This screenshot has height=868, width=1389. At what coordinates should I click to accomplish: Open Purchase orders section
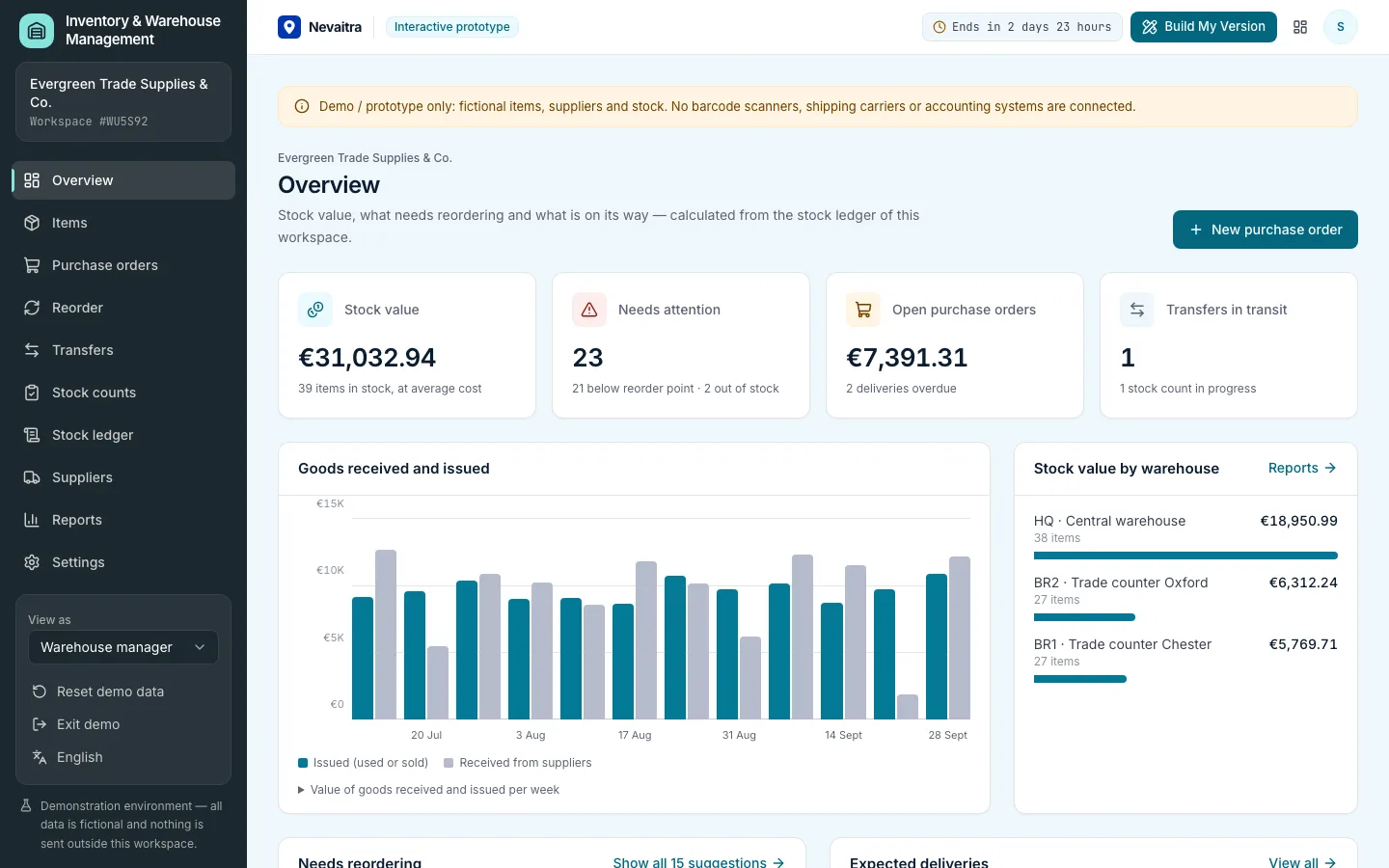[x=123, y=265]
